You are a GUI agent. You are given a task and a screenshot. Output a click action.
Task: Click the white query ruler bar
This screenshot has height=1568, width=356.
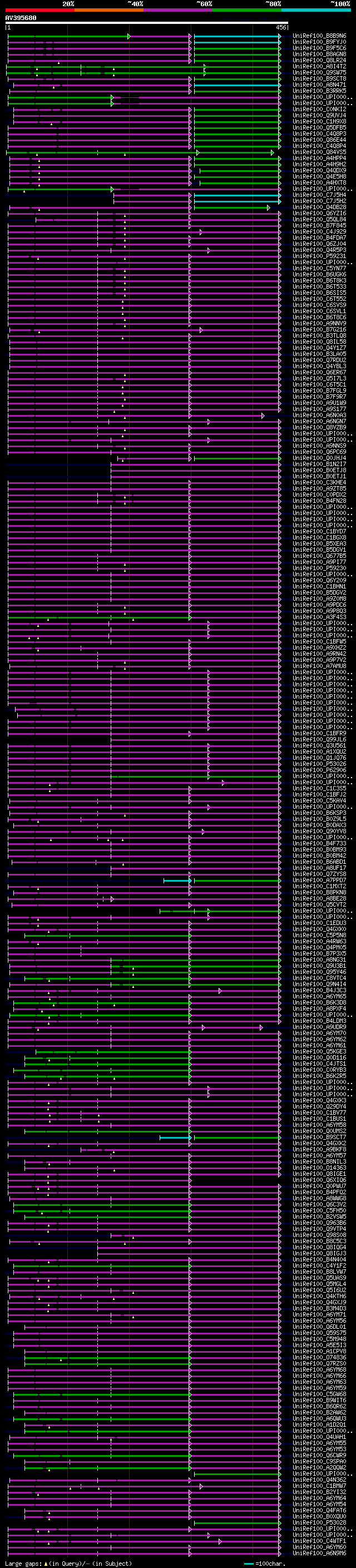click(x=146, y=22)
